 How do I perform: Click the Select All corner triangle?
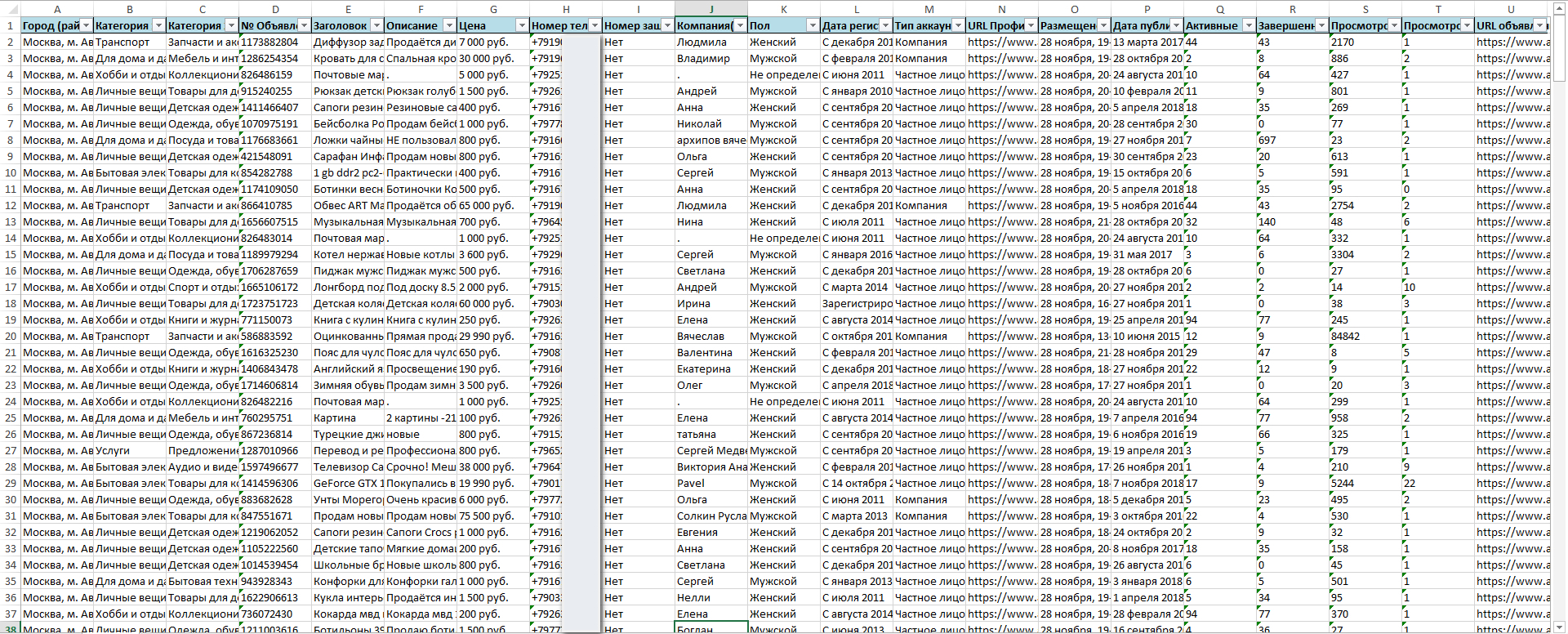click(x=10, y=9)
